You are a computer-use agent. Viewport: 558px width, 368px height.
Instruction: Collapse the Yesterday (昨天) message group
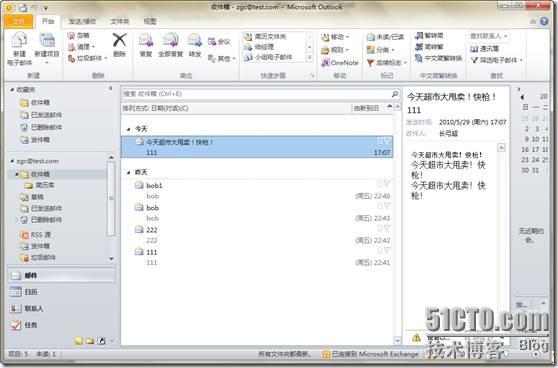[x=128, y=173]
